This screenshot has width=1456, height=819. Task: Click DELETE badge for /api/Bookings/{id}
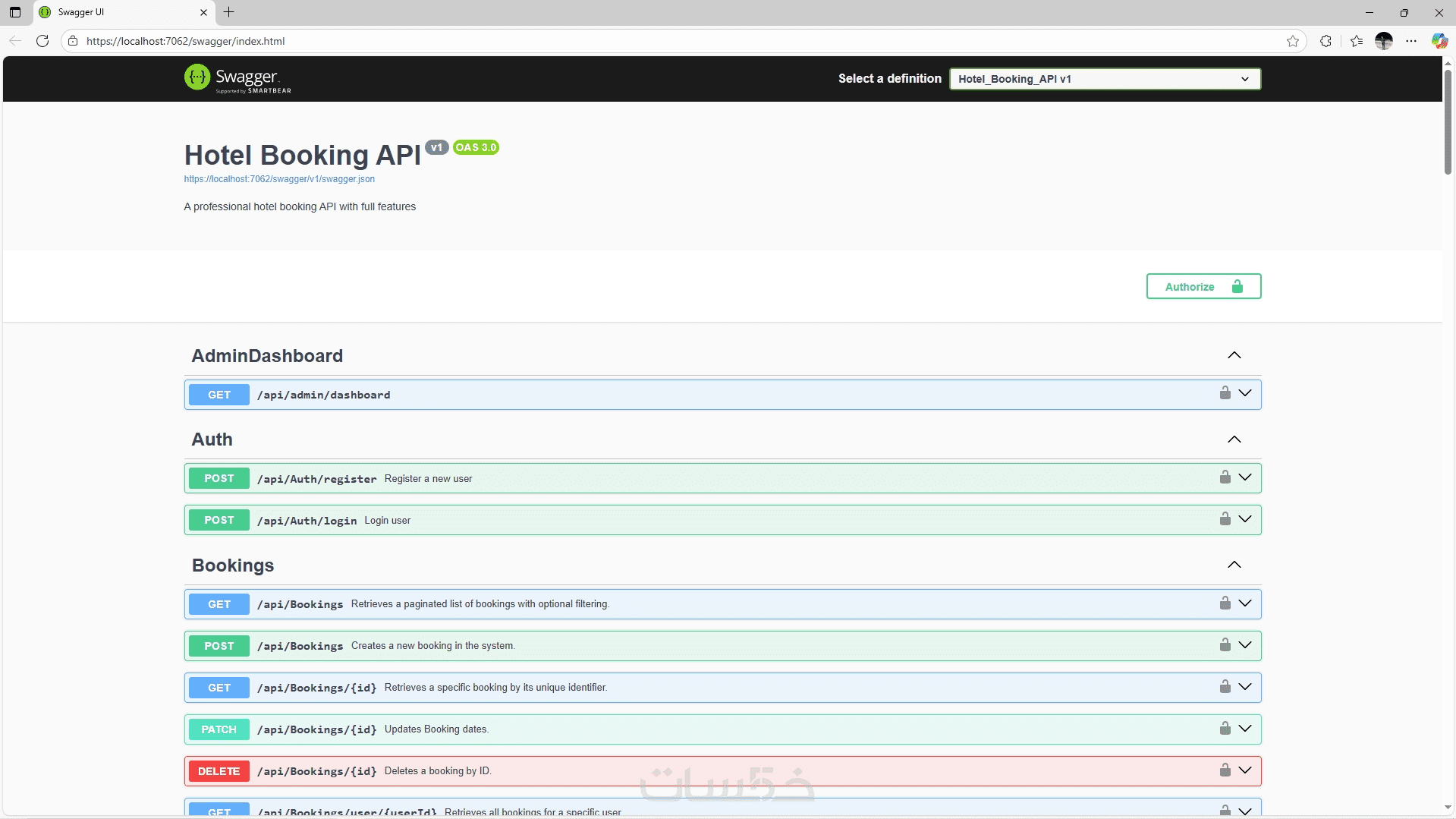(x=219, y=771)
